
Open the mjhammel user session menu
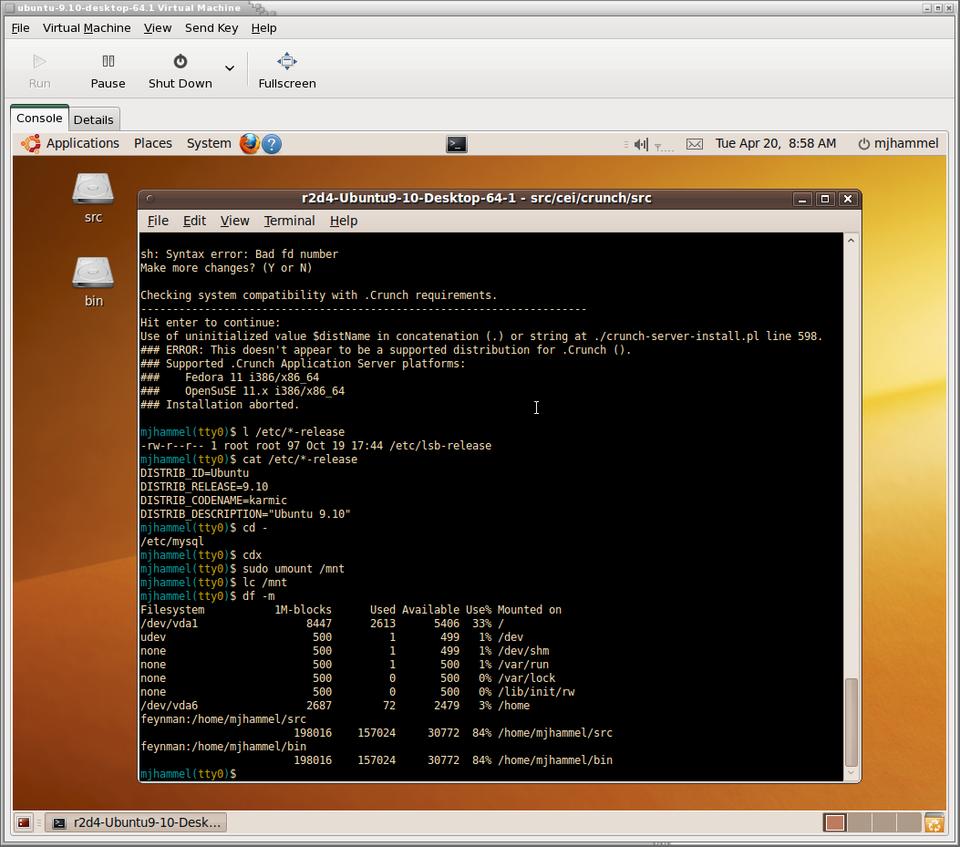(x=897, y=143)
